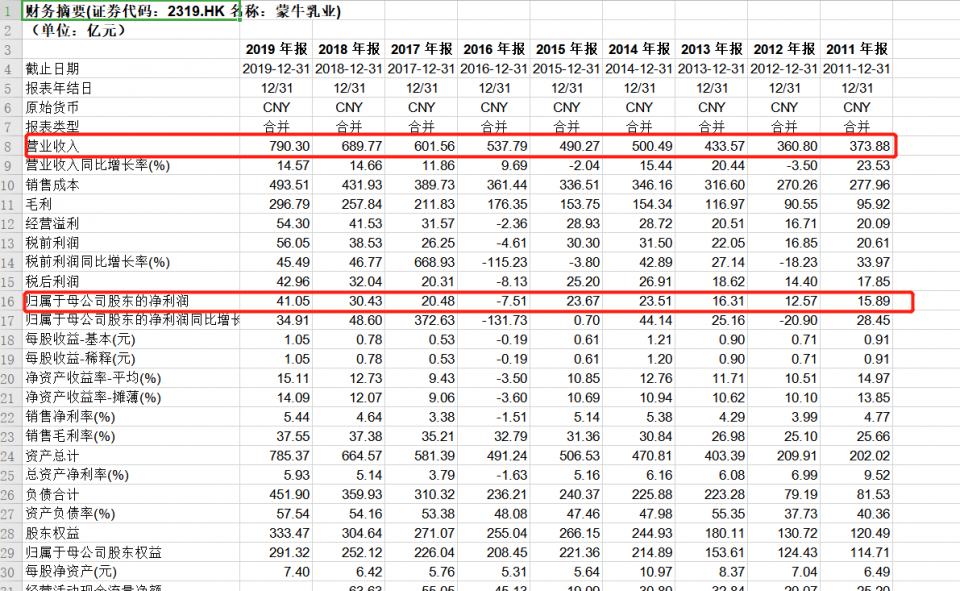Click the date cell 2011-12-31
The height and width of the screenshot is (591, 960).
857,69
